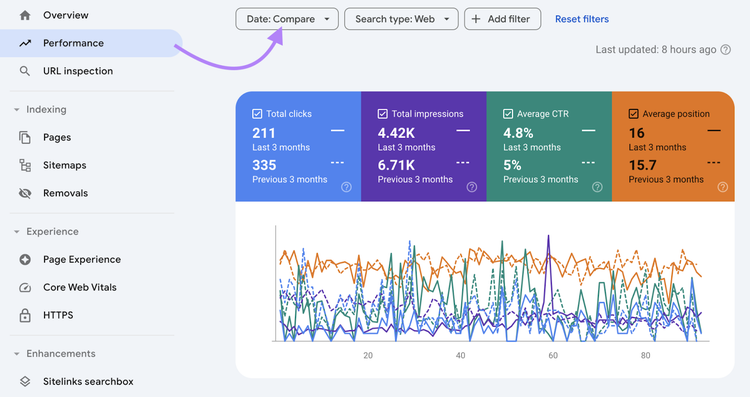The width and height of the screenshot is (750, 397).
Task: Click the Performance trend-line icon
Action: pyautogui.click(x=25, y=44)
